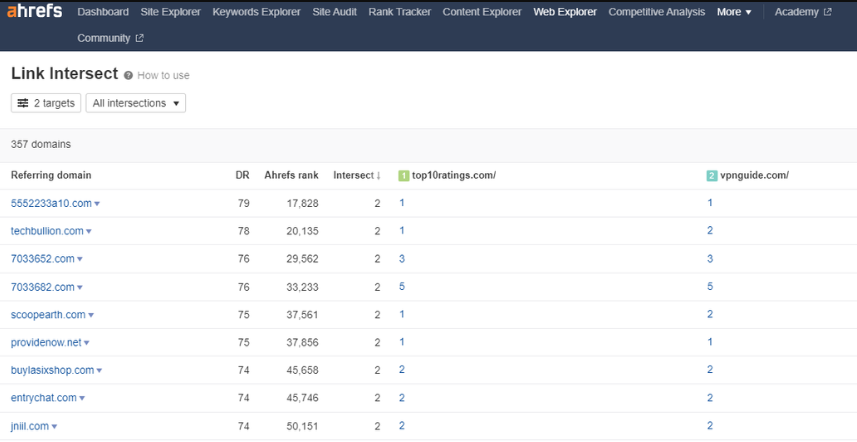Expand dropdown arrow beside 5552233a10.com
Image resolution: width=857 pixels, height=442 pixels.
(97, 204)
